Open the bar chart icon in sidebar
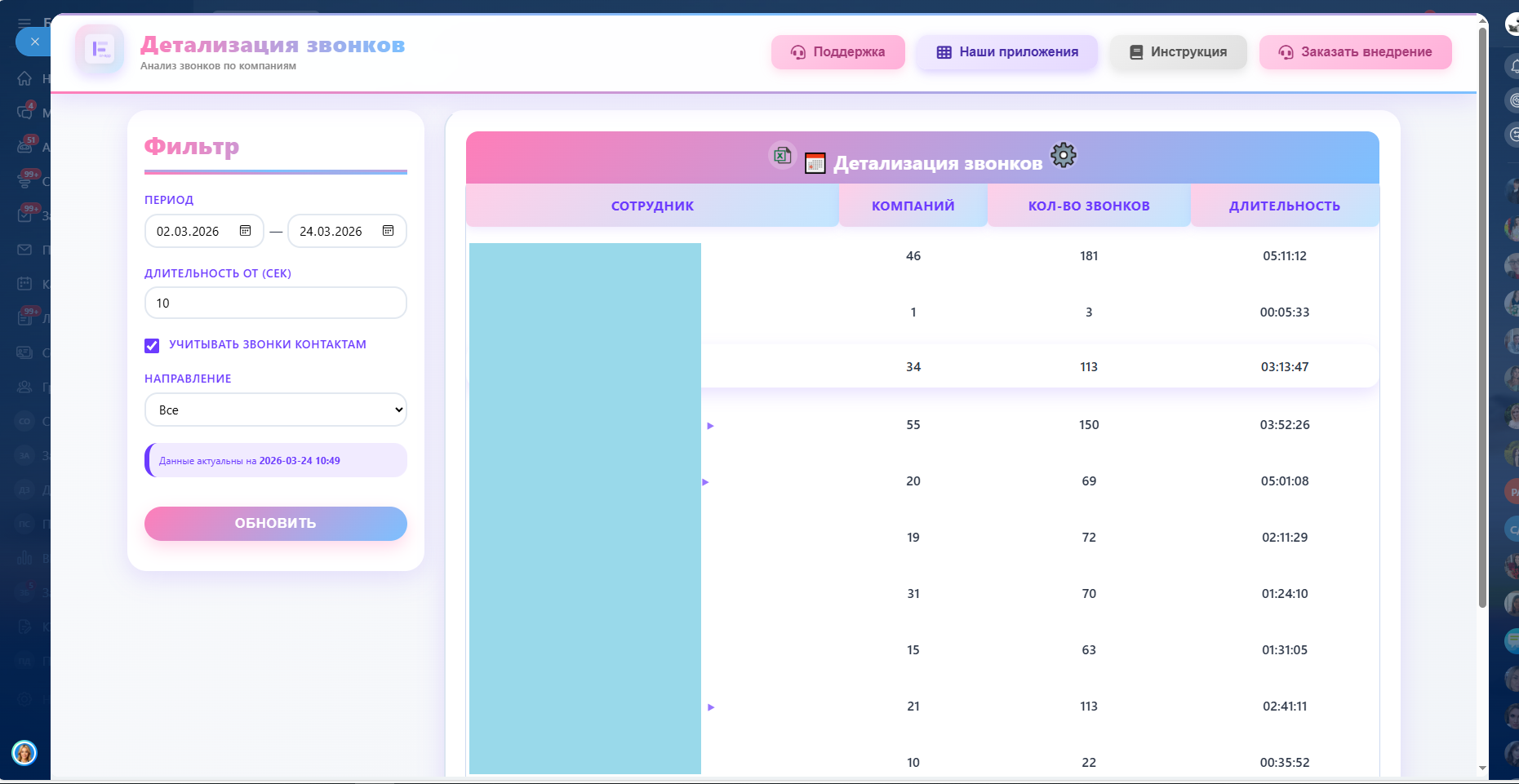 [x=24, y=558]
